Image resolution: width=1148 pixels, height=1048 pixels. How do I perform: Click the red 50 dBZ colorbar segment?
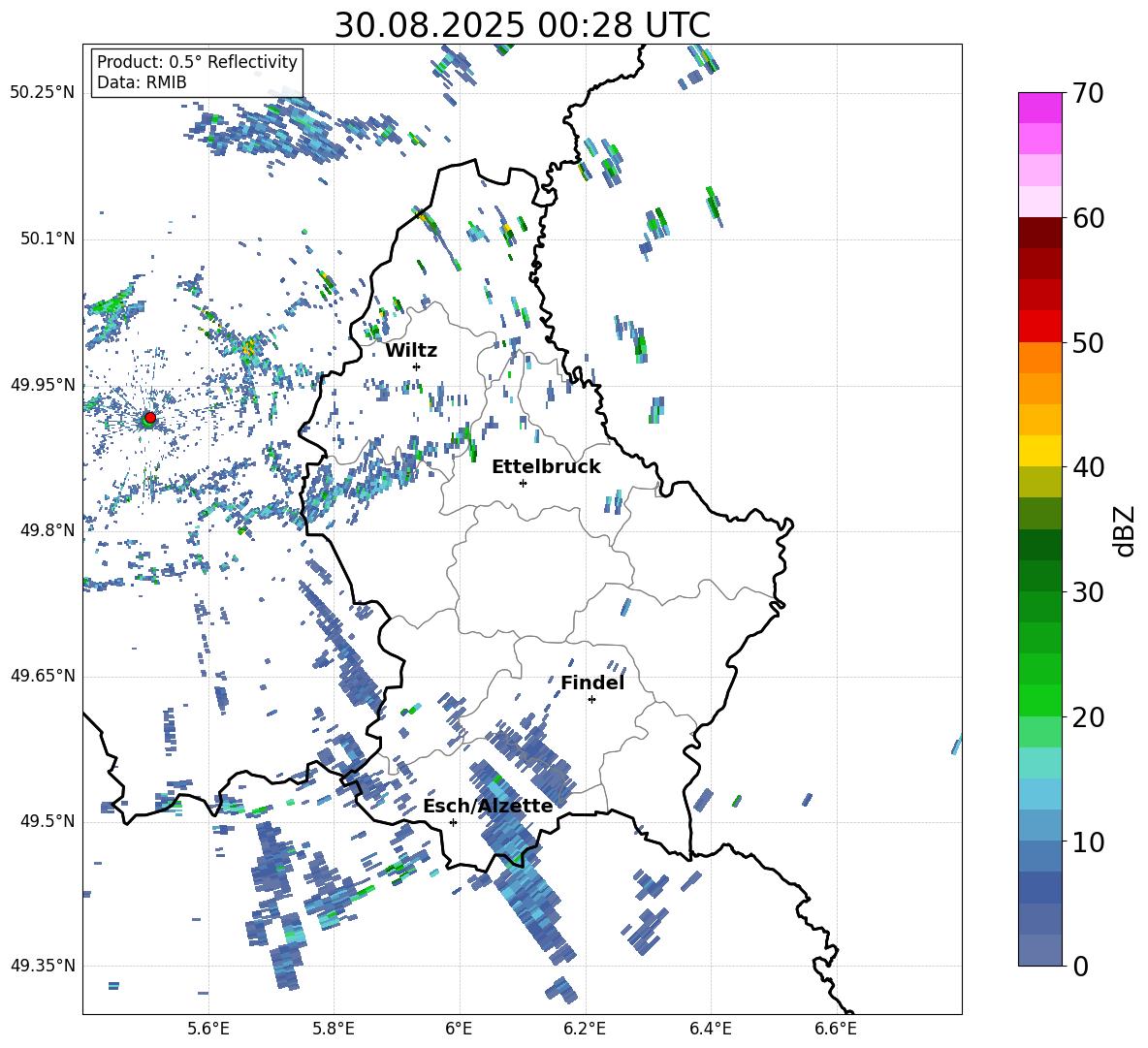(1039, 327)
